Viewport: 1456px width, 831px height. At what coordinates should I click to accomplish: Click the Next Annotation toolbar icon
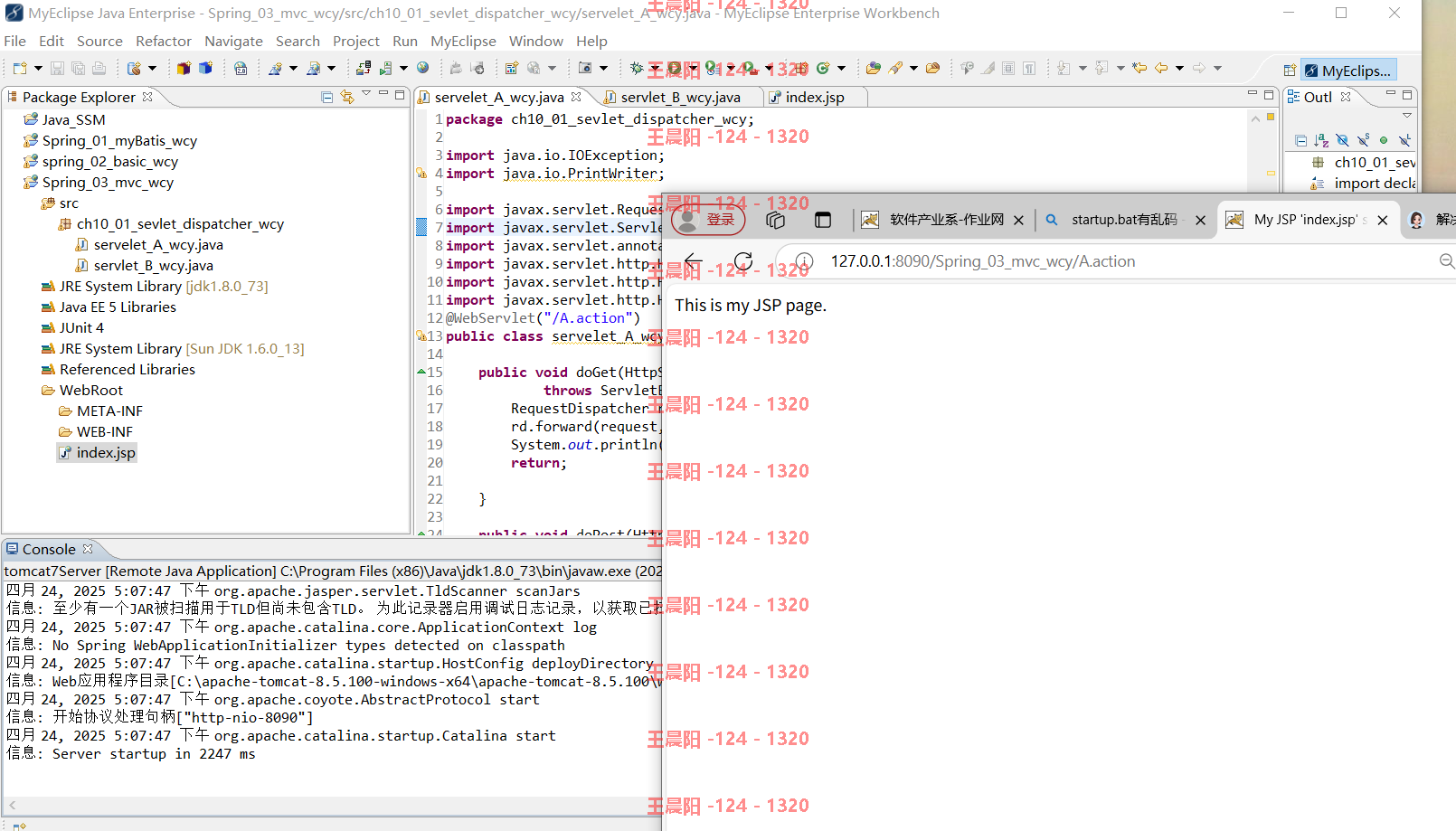pyautogui.click(x=1064, y=68)
